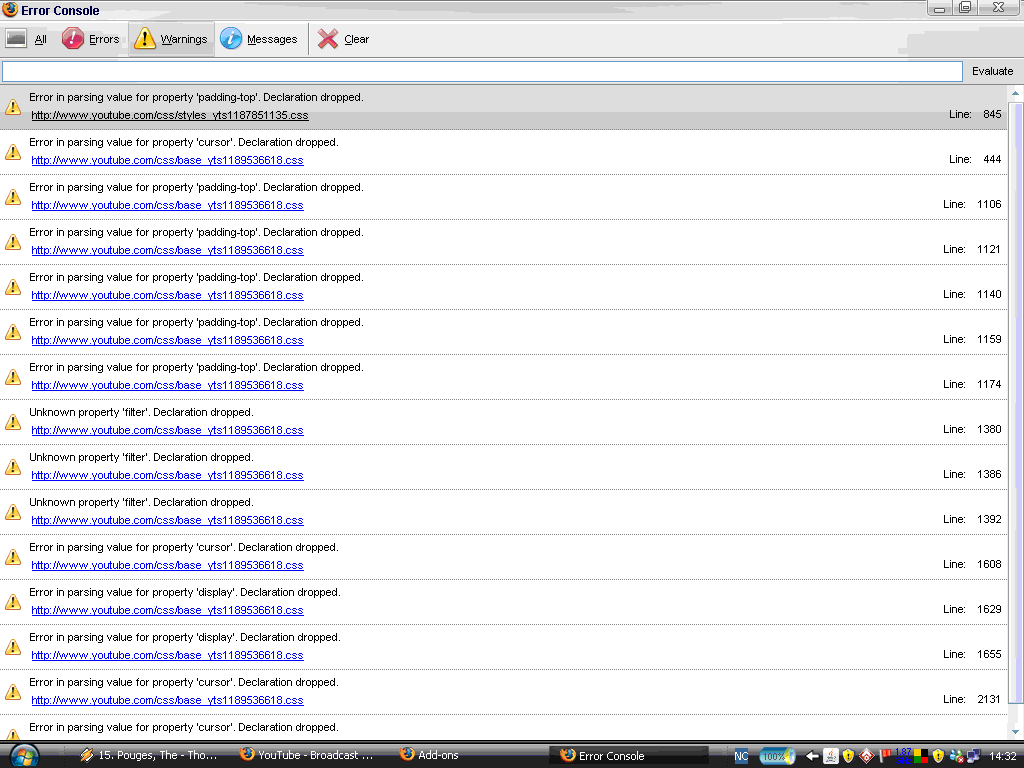
Task: Click warning icon of Line 1629 entry
Action: [x=13, y=603]
